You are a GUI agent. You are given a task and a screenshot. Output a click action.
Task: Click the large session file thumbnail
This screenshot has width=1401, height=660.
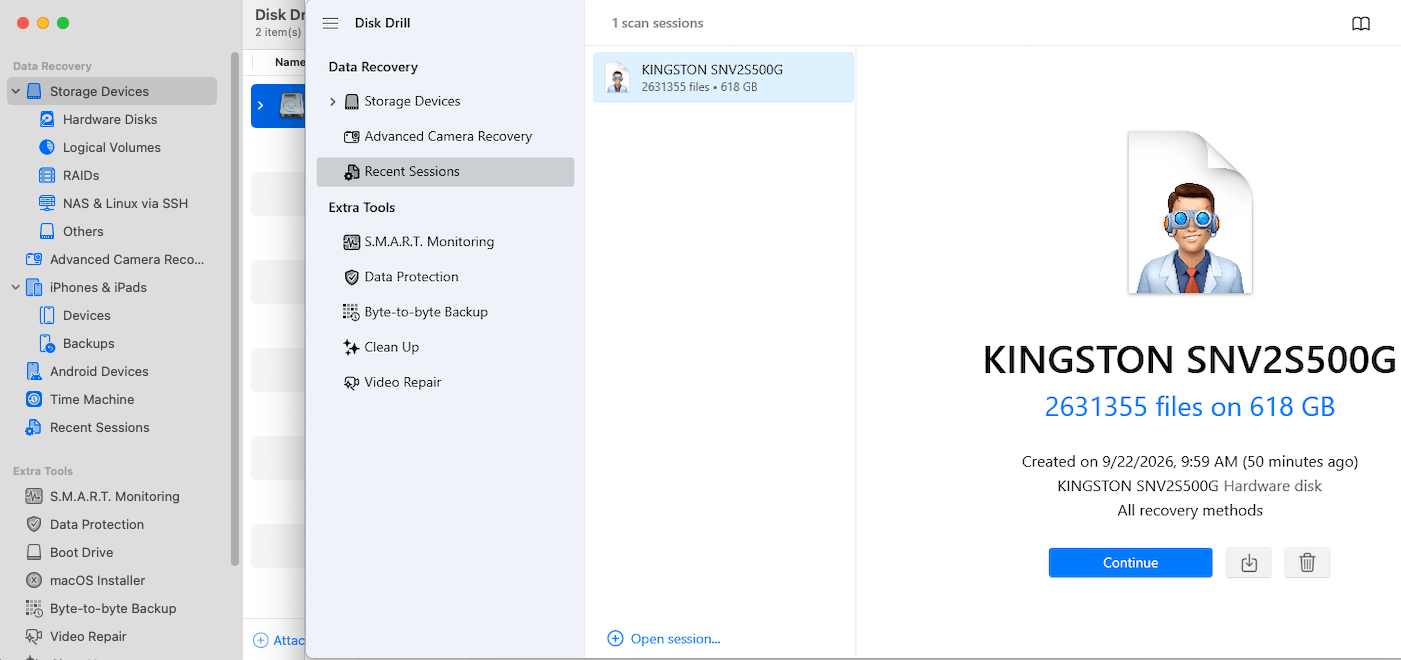[1190, 213]
